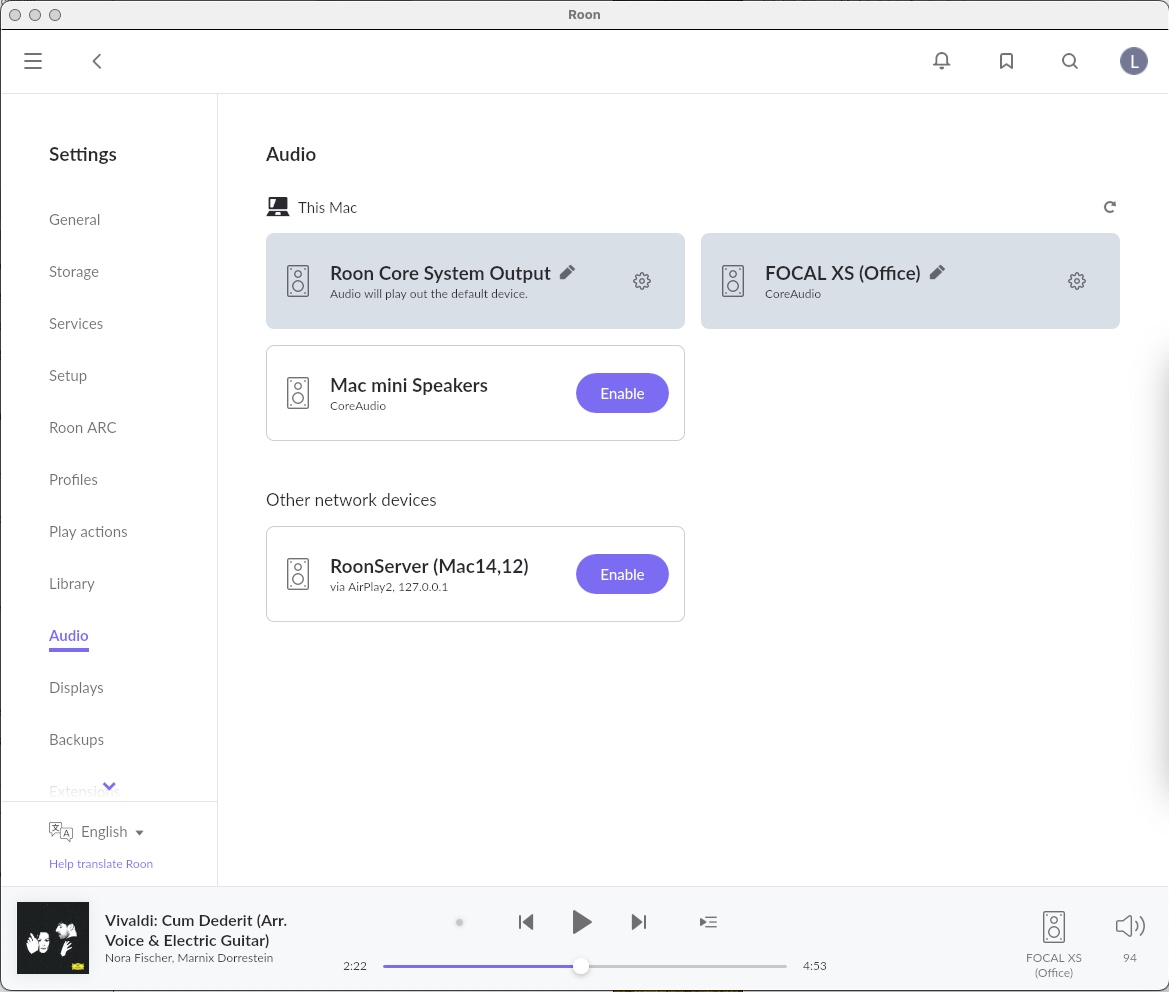
Task: Open the album art thumbnail
Action: tap(53, 938)
